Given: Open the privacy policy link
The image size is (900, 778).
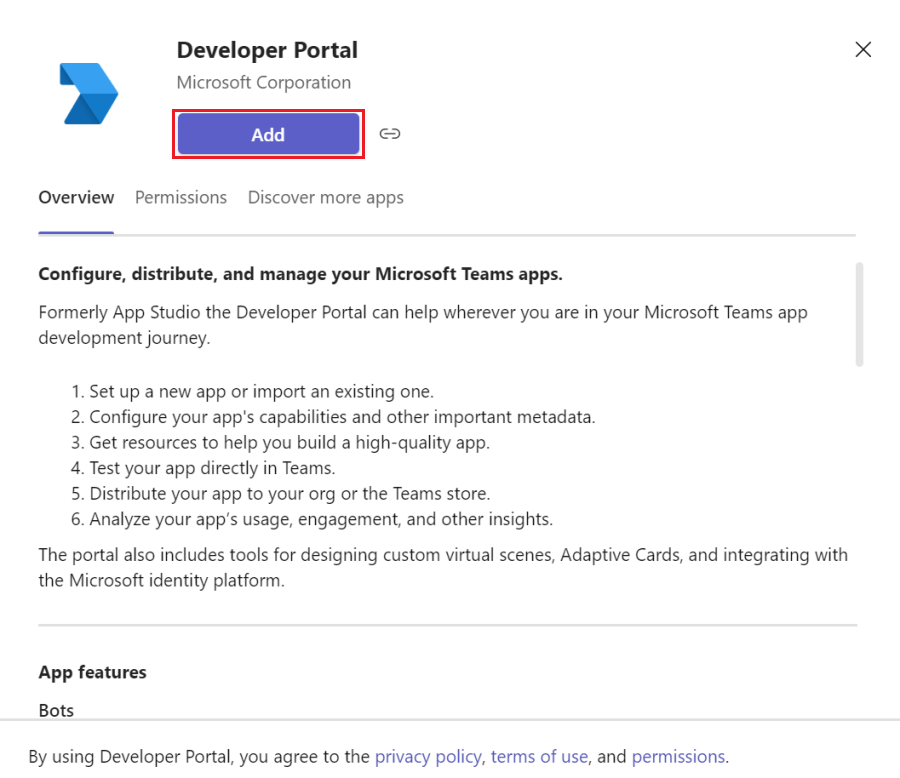Looking at the screenshot, I should pos(428,757).
